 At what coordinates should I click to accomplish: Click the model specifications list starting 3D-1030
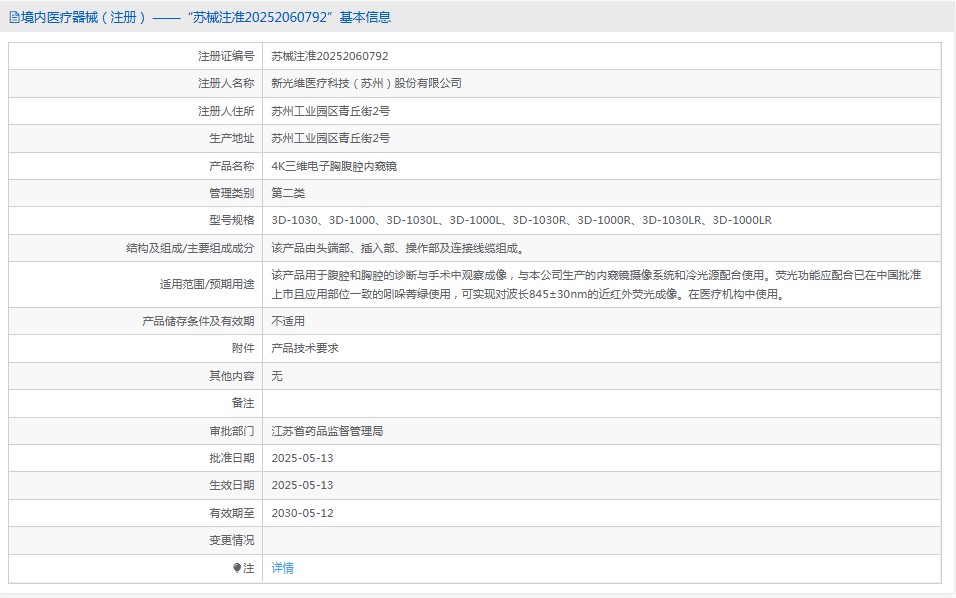(x=521, y=220)
